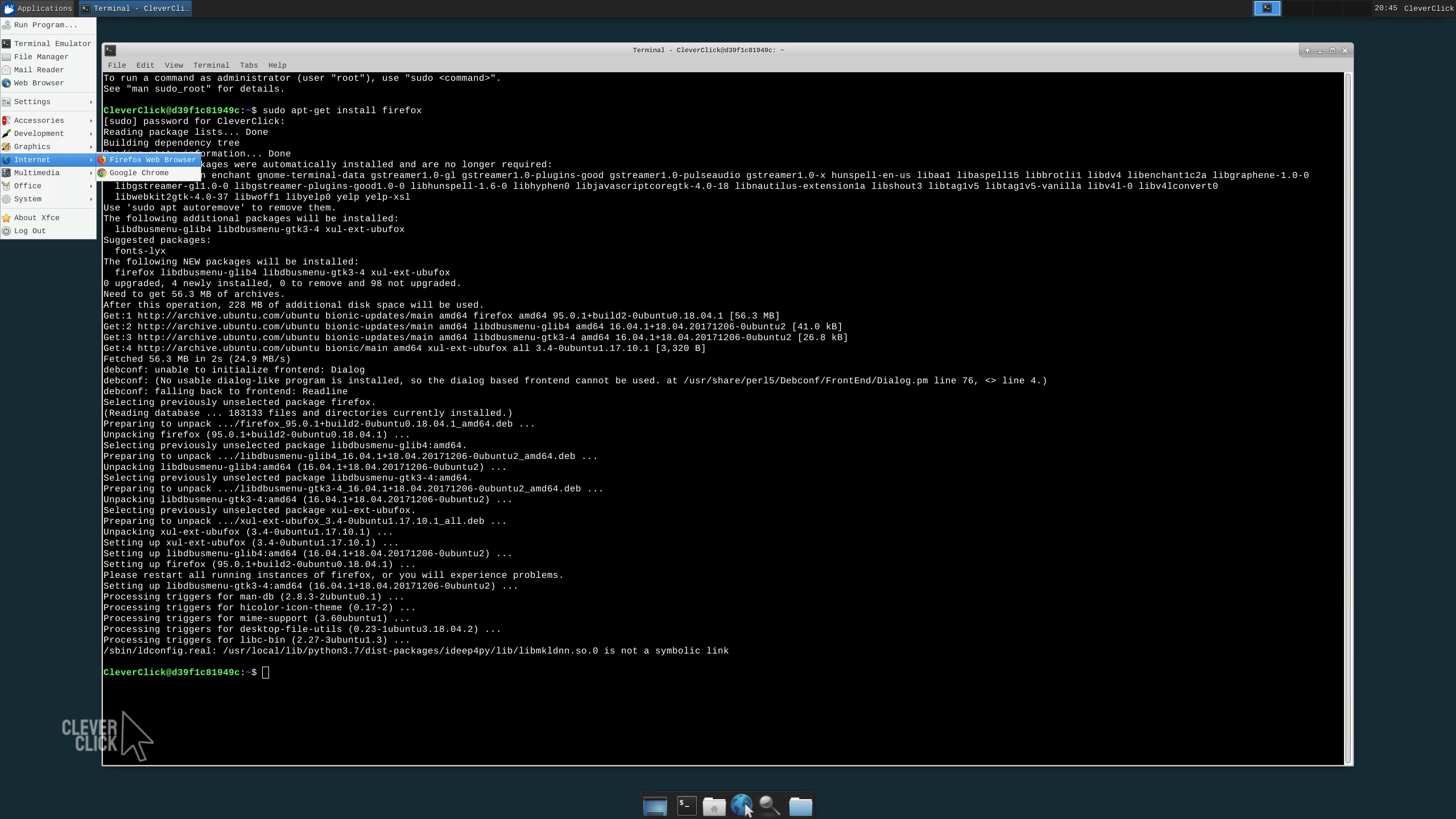Click the Terminal taskbar window button
Screen dimensions: 1456x819
pyautogui.click(x=135, y=8)
